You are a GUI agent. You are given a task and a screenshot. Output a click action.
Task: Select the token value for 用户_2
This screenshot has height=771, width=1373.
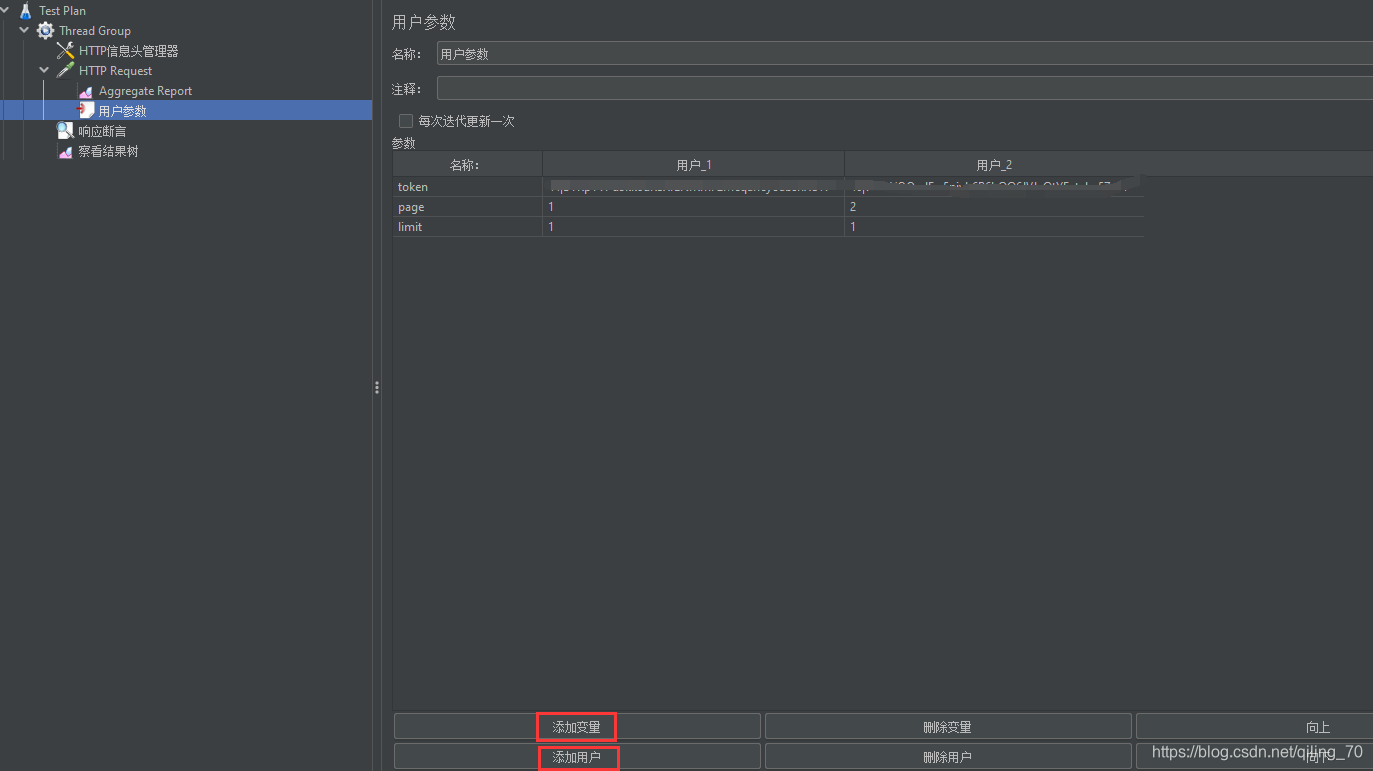(x=994, y=187)
